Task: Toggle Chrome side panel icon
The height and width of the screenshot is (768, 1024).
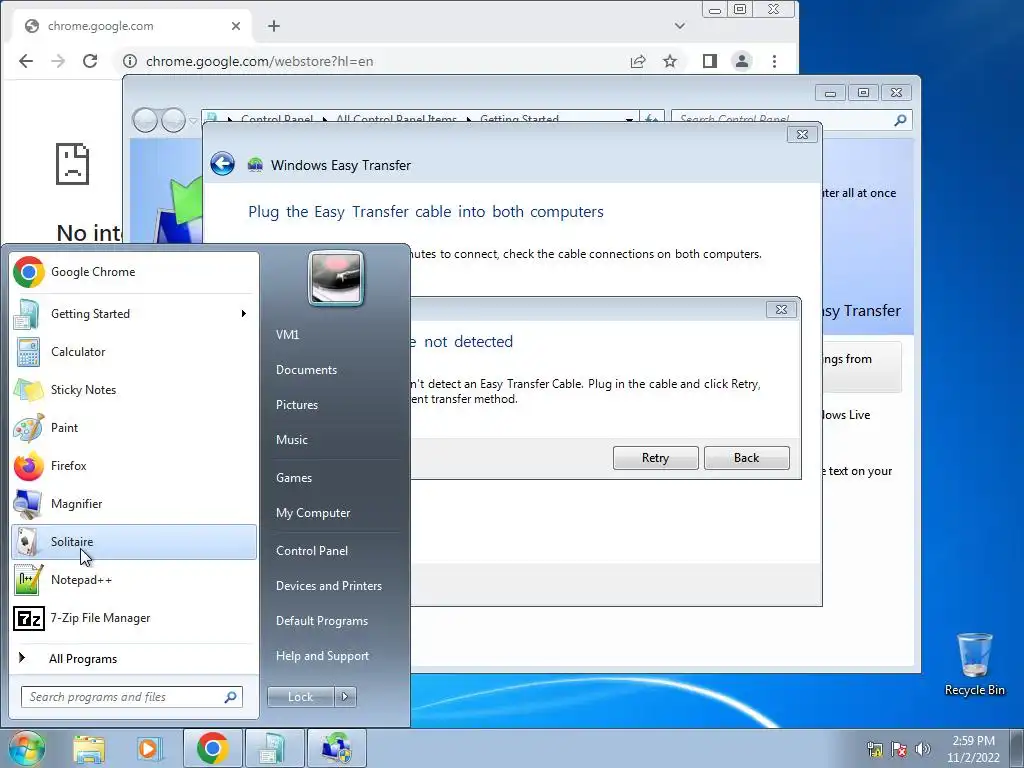Action: point(710,61)
